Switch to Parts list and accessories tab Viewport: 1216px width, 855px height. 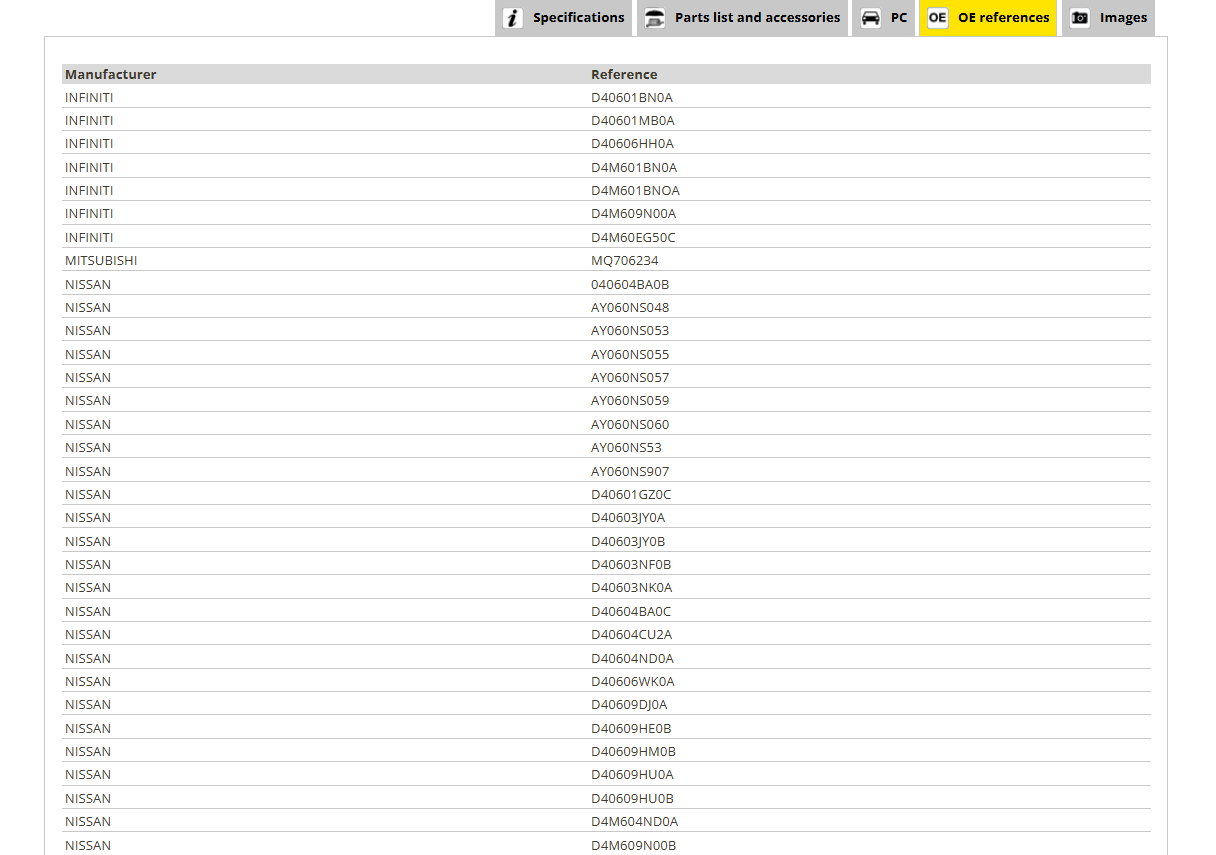coord(741,18)
